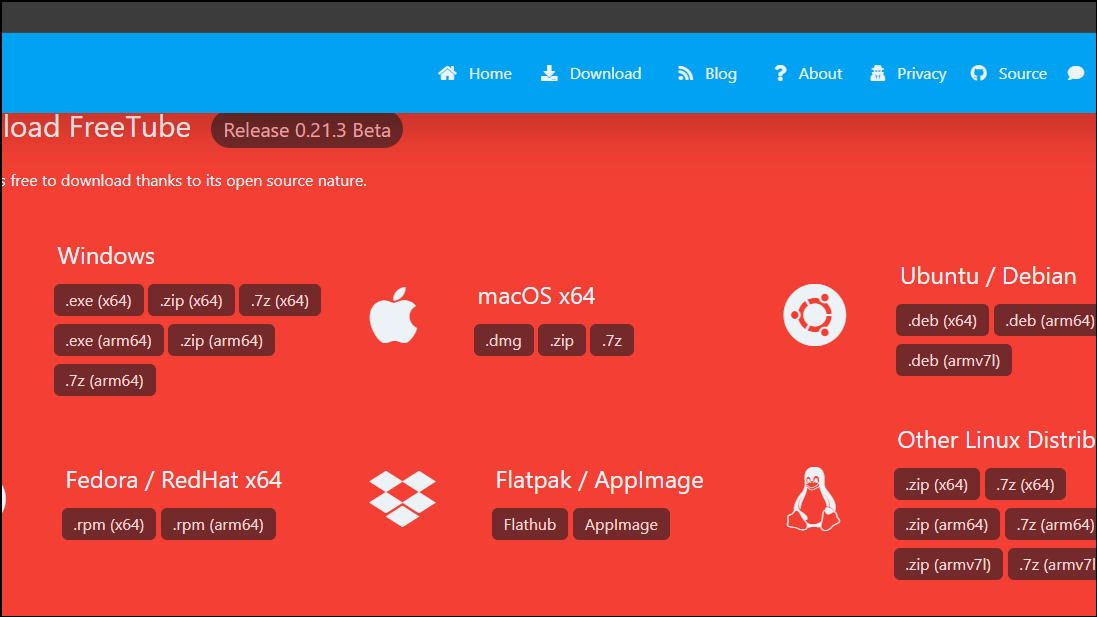Download Ubuntu .deb (x64) package
This screenshot has height=617, width=1097.
(x=942, y=320)
